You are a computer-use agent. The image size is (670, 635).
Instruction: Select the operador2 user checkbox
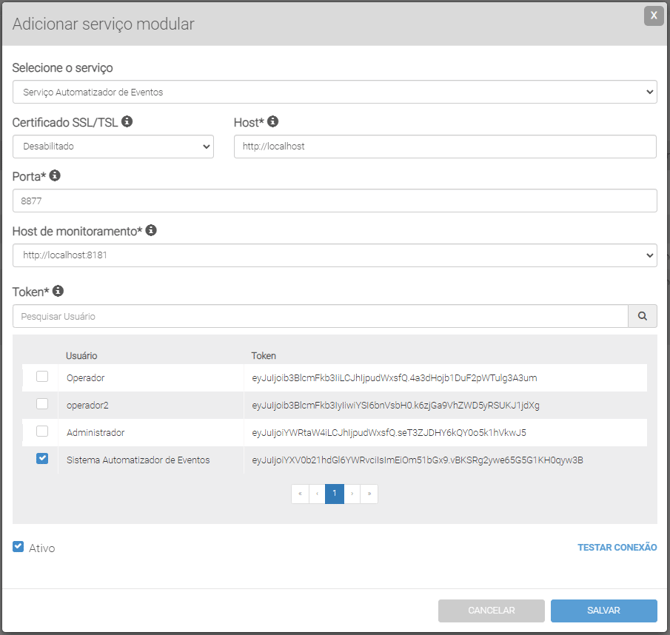point(42,404)
